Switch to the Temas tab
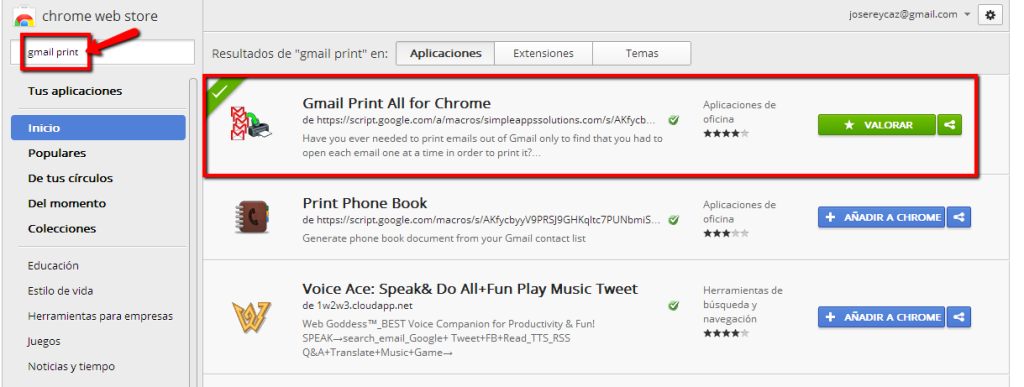The image size is (1024, 387). click(x=642, y=54)
